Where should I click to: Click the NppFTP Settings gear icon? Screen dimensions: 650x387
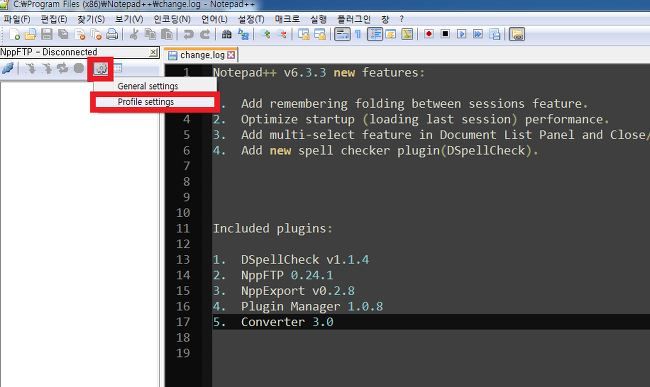coord(100,69)
